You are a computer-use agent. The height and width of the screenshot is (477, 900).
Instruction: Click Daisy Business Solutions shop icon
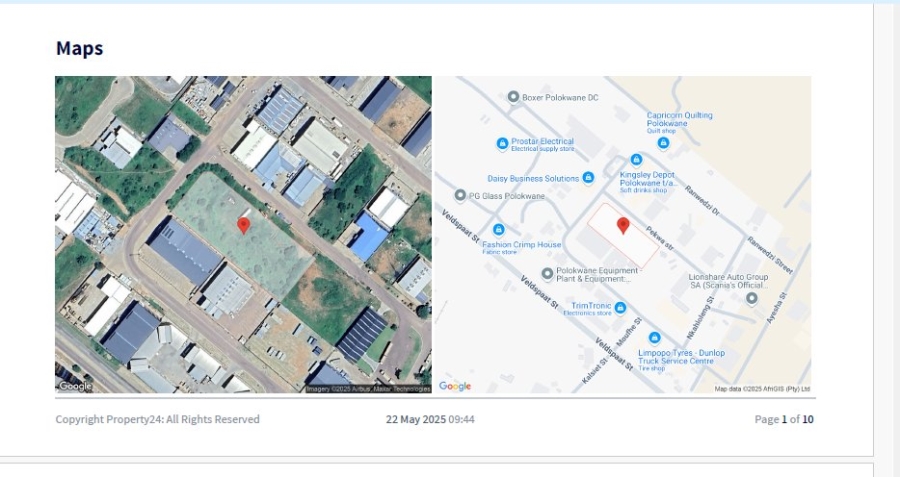tap(588, 178)
